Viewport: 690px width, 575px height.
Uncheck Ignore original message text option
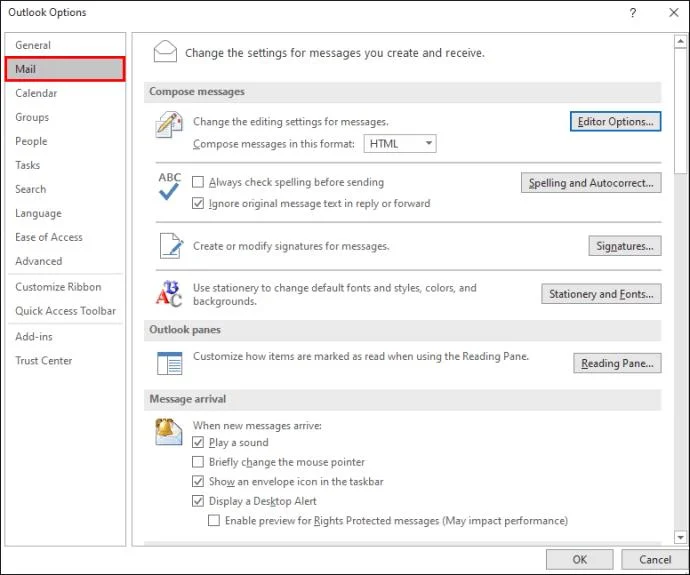coord(198,203)
